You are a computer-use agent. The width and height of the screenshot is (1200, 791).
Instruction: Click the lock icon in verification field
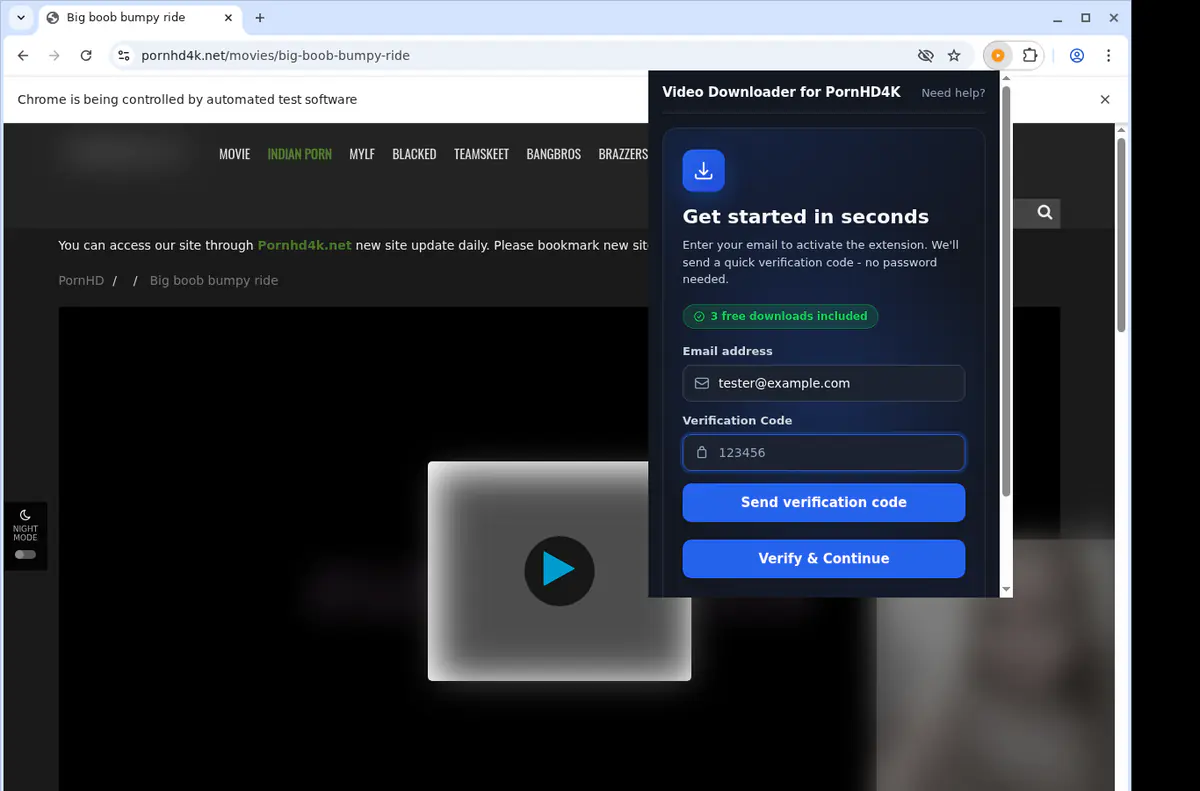[701, 452]
